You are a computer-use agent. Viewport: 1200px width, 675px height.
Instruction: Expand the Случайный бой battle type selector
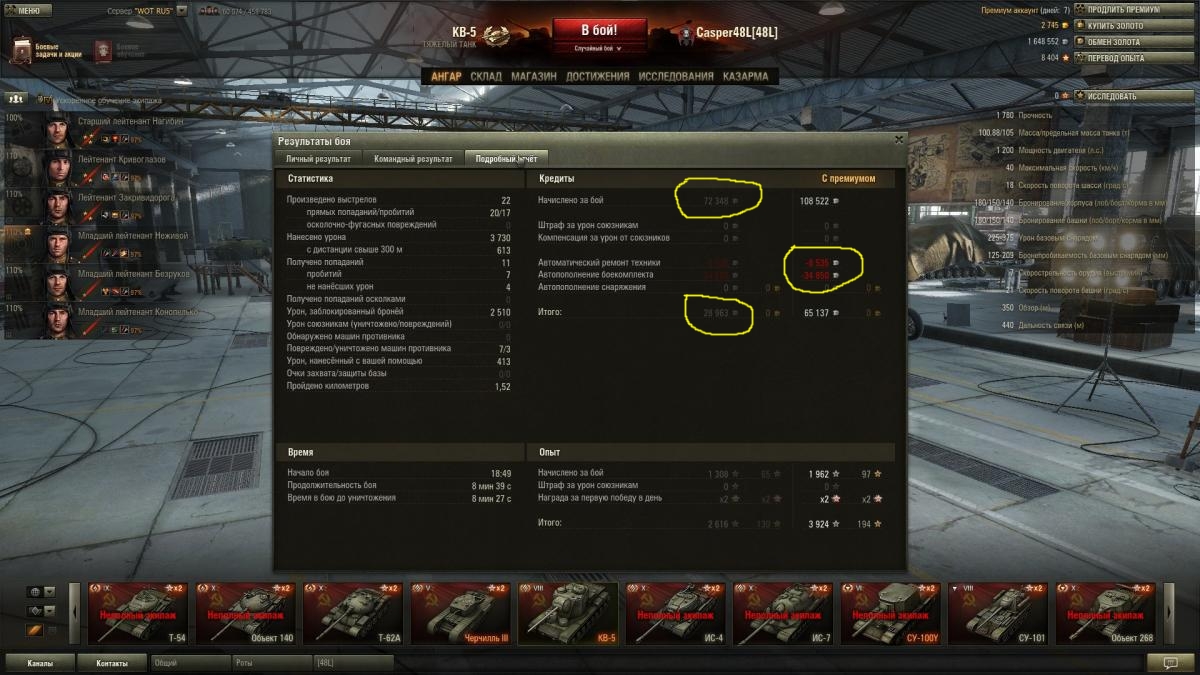(x=598, y=48)
